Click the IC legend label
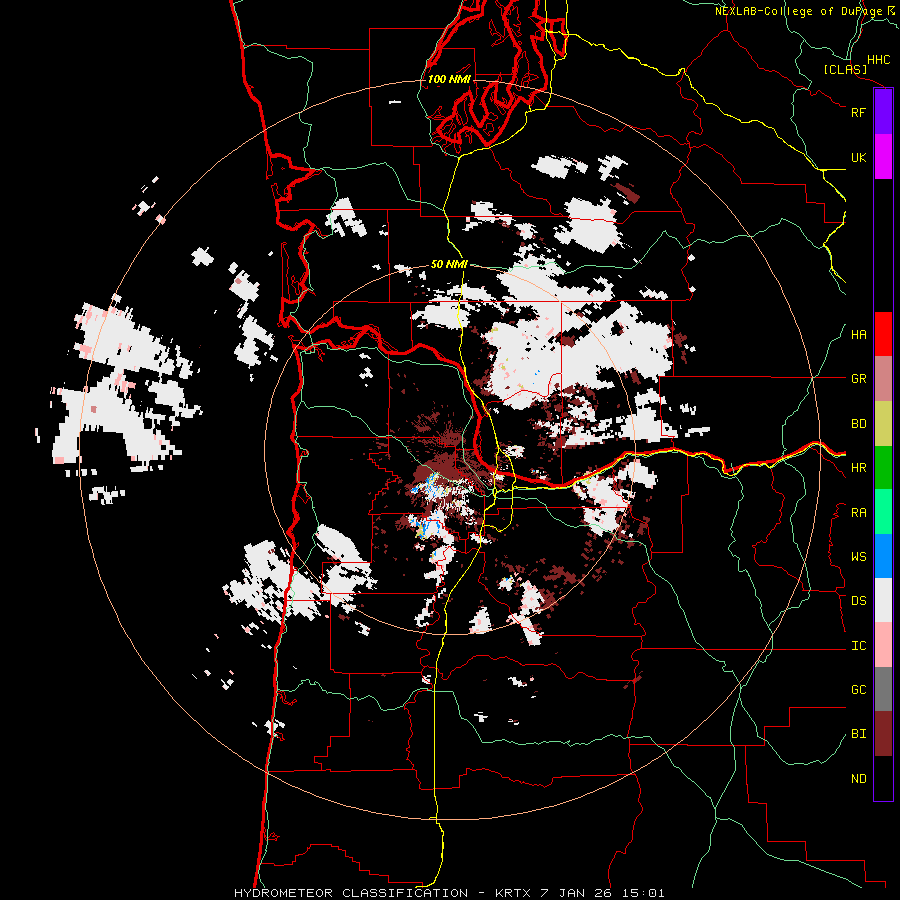 click(858, 646)
